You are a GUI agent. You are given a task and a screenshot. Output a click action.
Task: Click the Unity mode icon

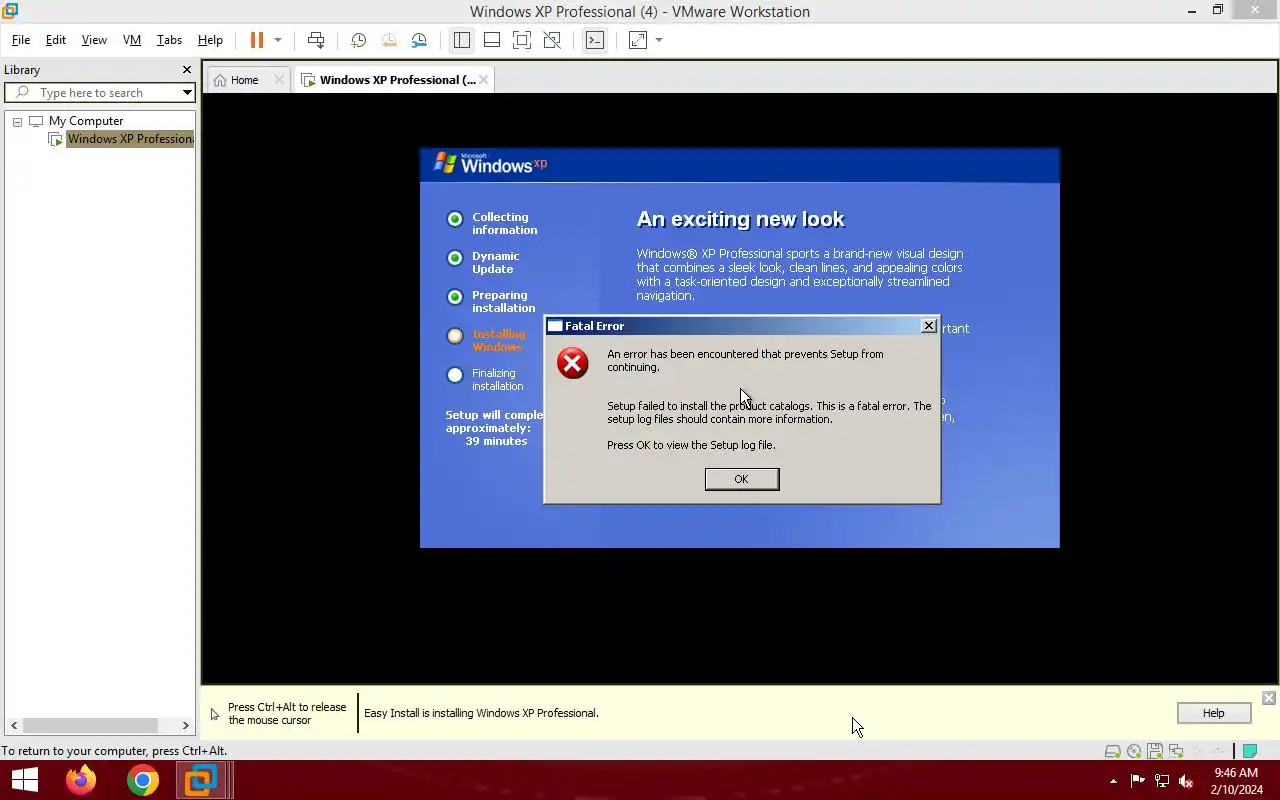(552, 40)
